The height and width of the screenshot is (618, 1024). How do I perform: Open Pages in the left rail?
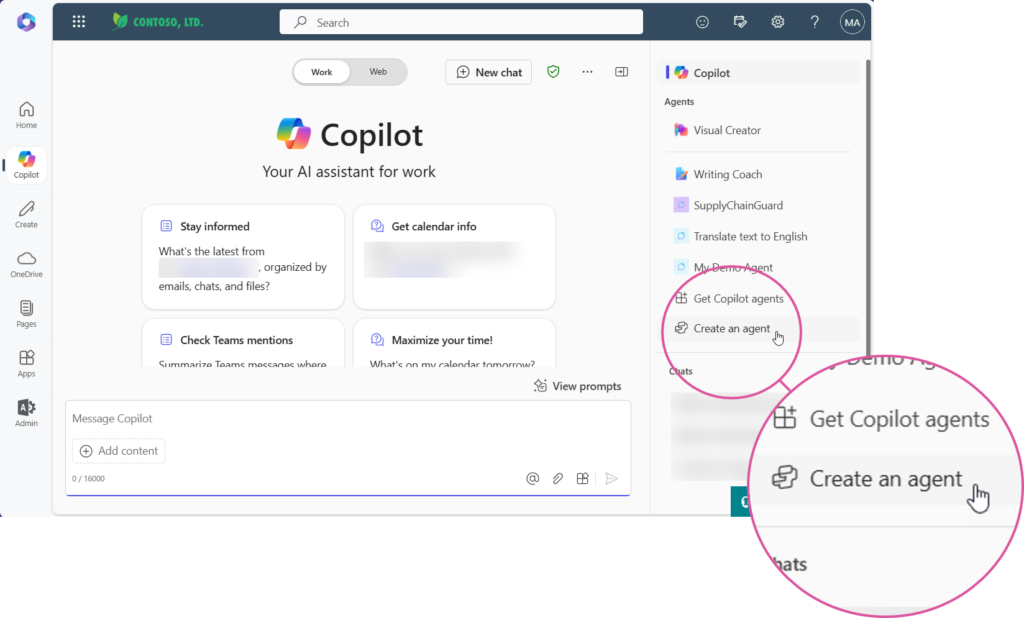(x=26, y=314)
